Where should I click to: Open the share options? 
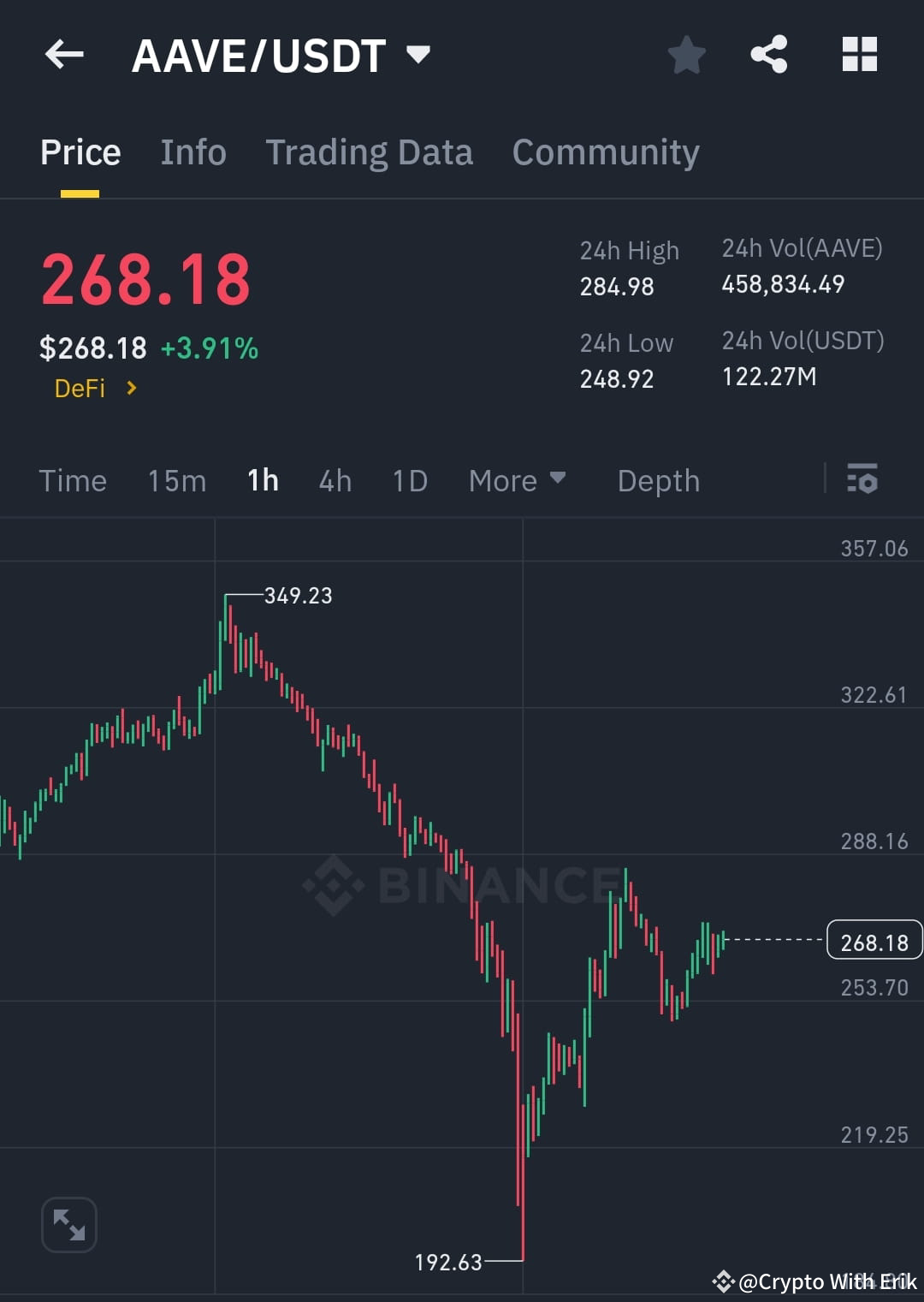(769, 54)
